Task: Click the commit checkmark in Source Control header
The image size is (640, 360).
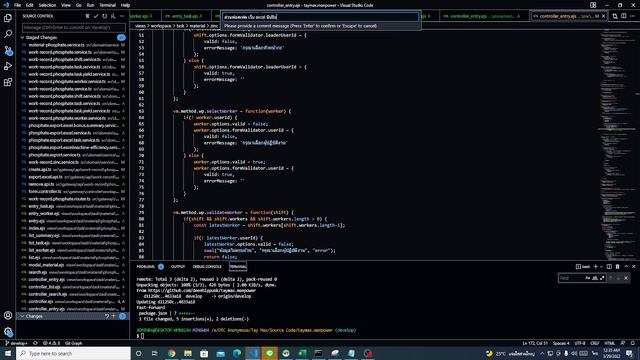Action: click(96, 16)
